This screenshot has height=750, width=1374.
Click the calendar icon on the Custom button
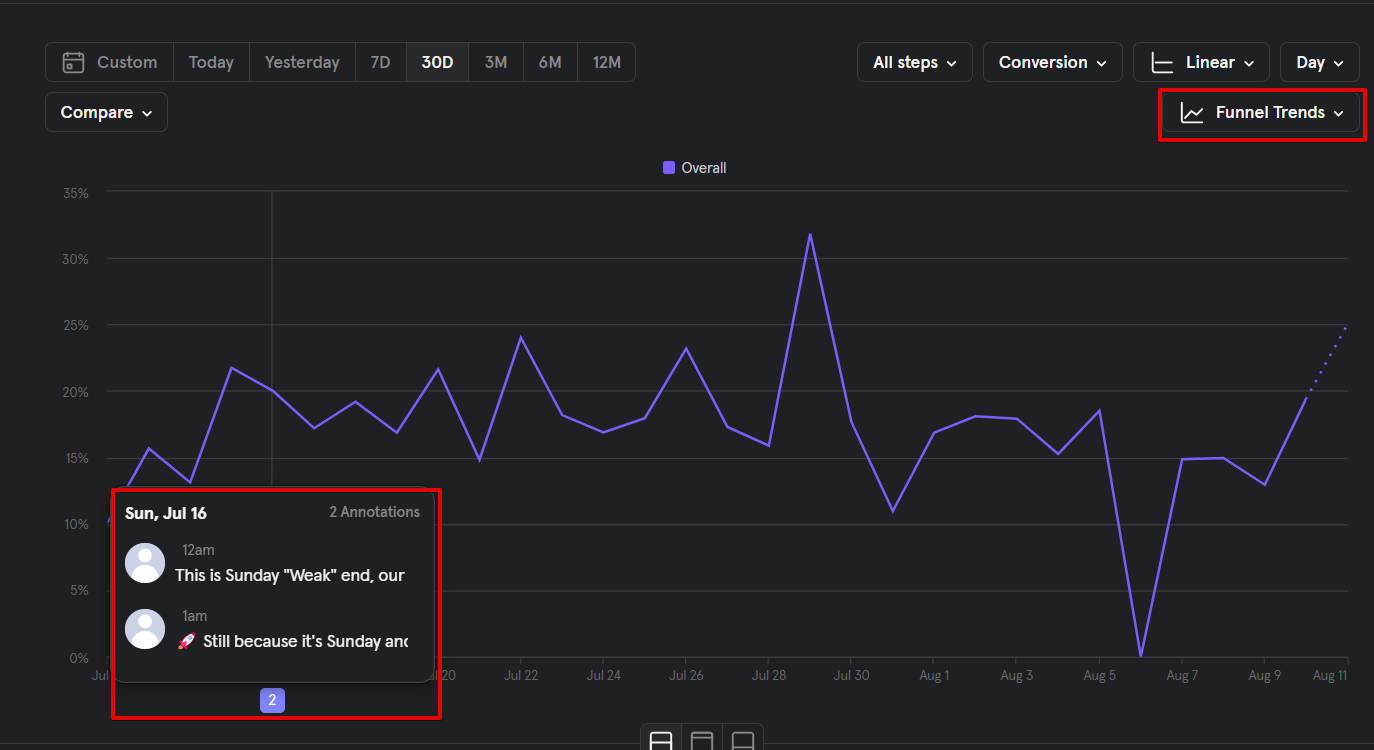click(72, 61)
